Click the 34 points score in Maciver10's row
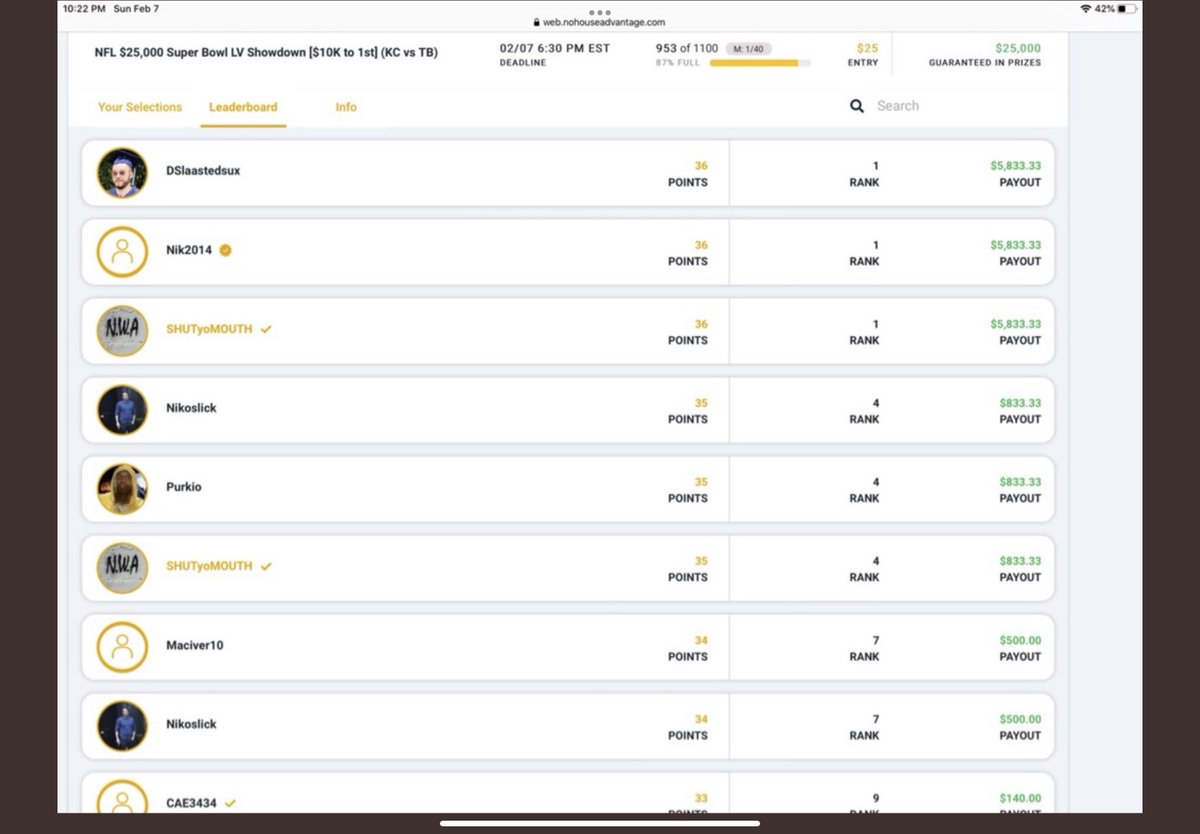This screenshot has height=834, width=1200. pyautogui.click(x=701, y=640)
